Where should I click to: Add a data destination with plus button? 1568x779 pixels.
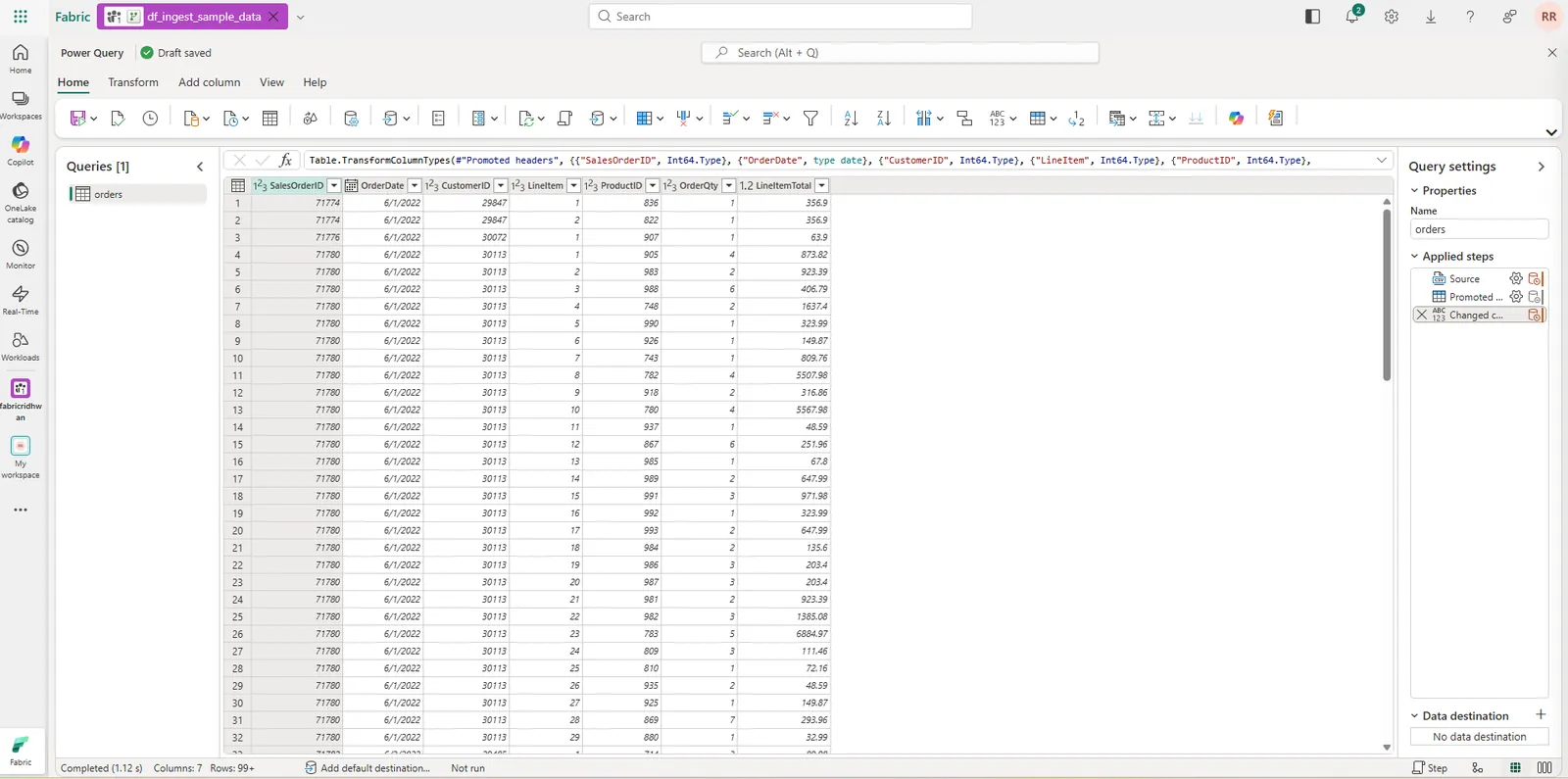tap(1541, 714)
